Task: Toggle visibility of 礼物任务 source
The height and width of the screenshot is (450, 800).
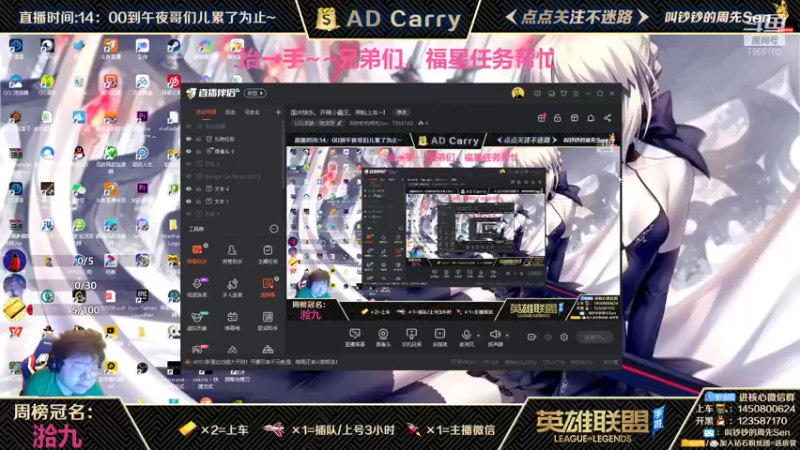Action: 189,139
